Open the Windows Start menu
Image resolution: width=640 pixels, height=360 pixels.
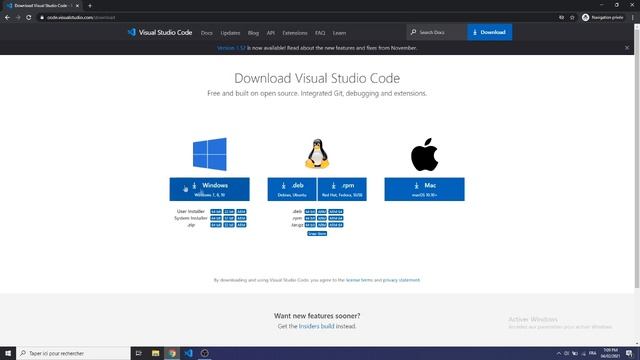tap(8, 353)
